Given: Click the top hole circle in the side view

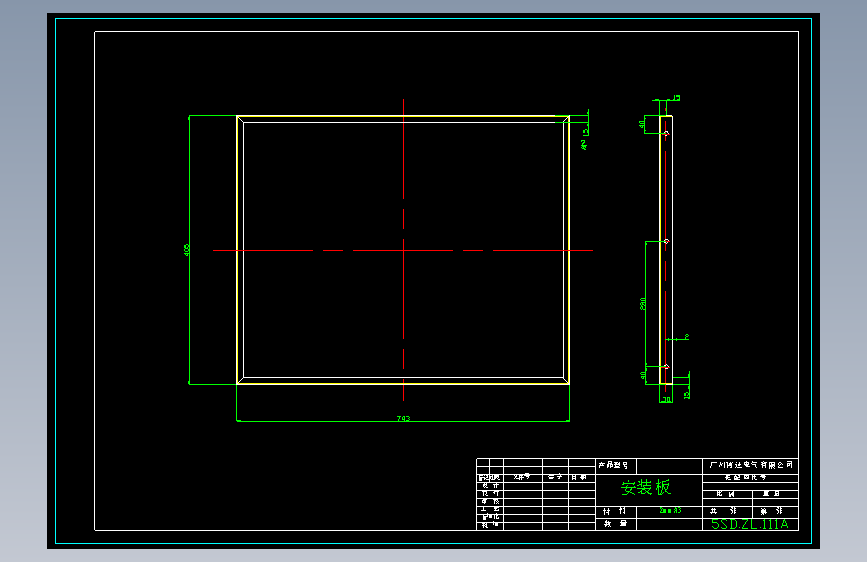Looking at the screenshot, I should pos(667,133).
